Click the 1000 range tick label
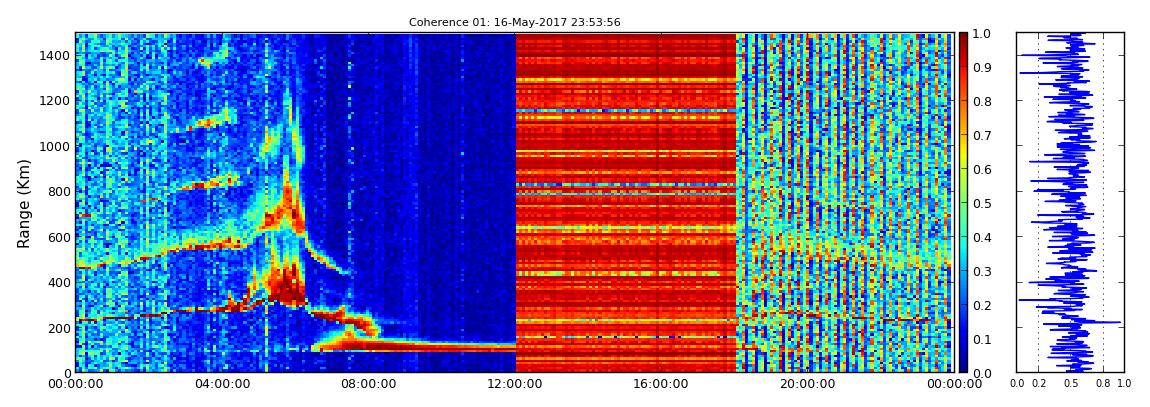 click(x=55, y=146)
